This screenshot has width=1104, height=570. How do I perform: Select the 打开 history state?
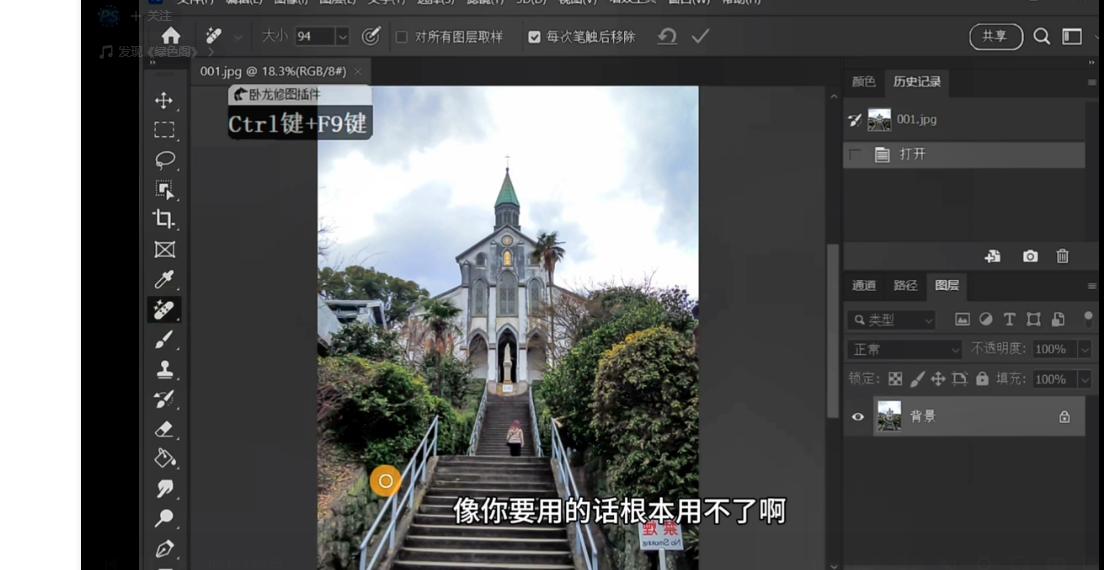(964, 155)
